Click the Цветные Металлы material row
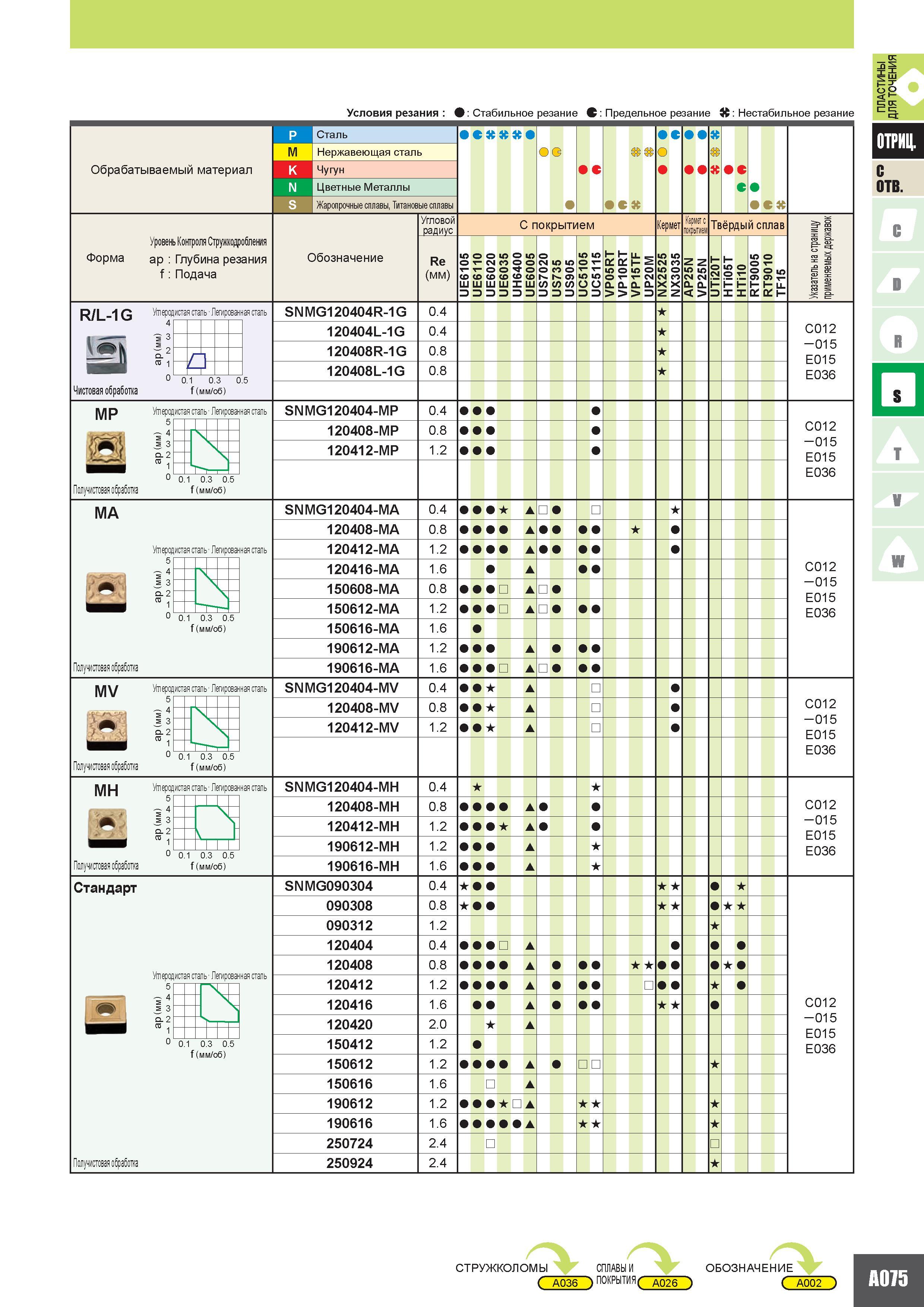The image size is (924, 1307). coord(384,187)
